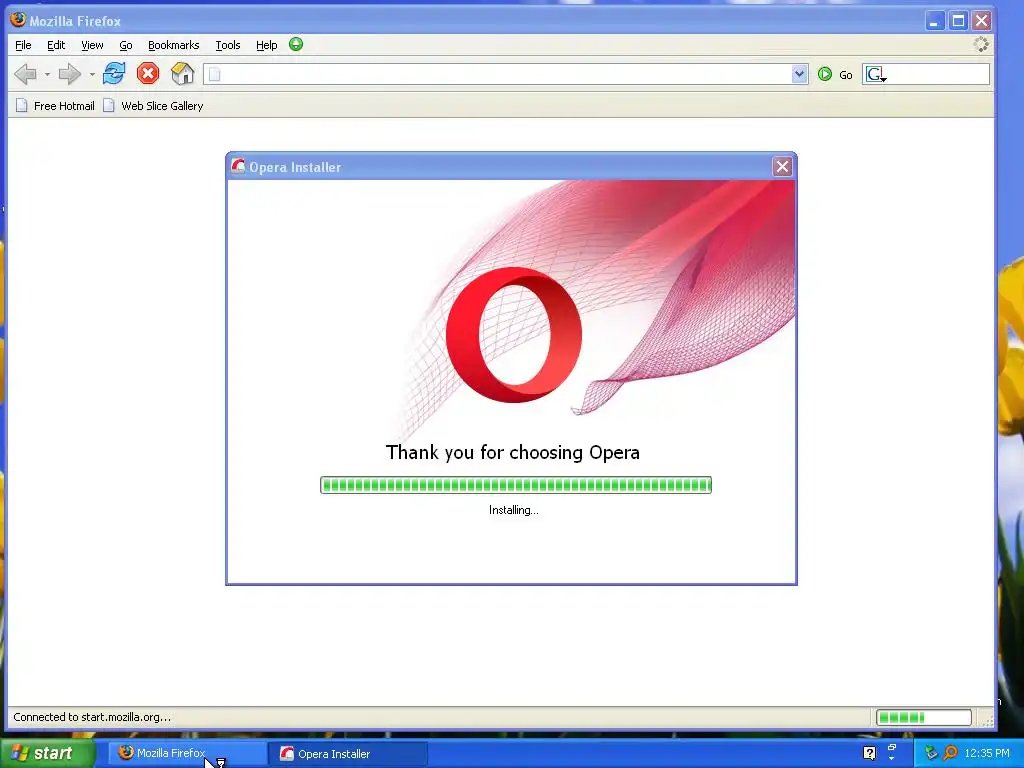Click the restore window icon in taskbar
1024x768 pixels.
coord(892,748)
